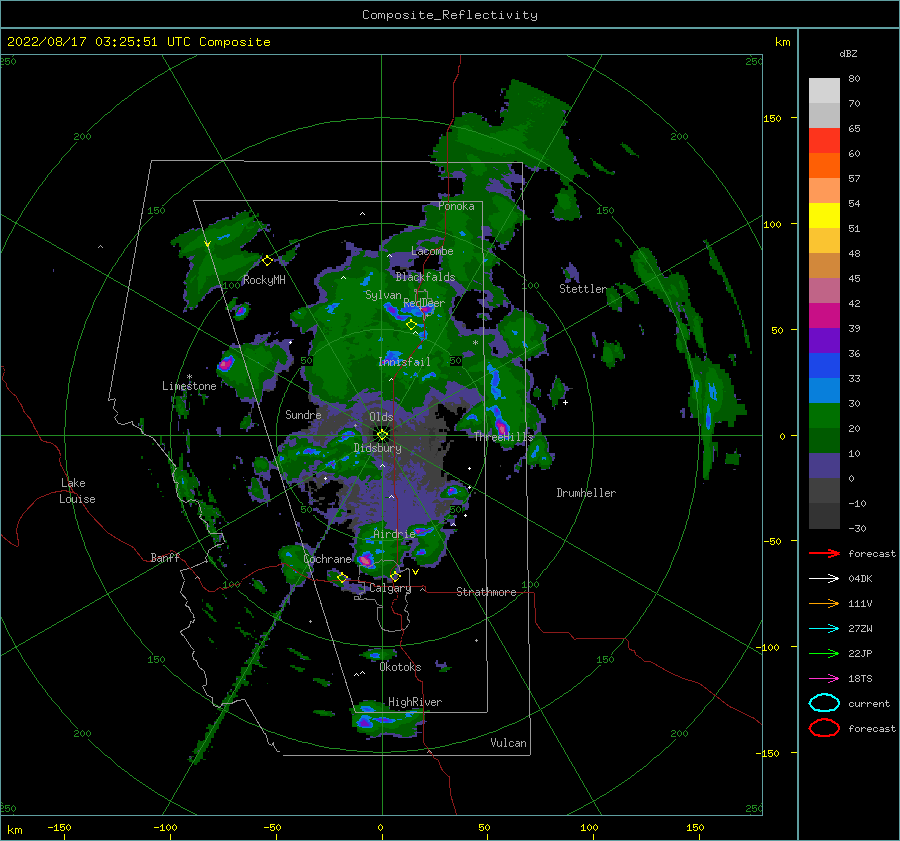Click the Okotoks label
This screenshot has height=841, width=900.
[x=400, y=667]
